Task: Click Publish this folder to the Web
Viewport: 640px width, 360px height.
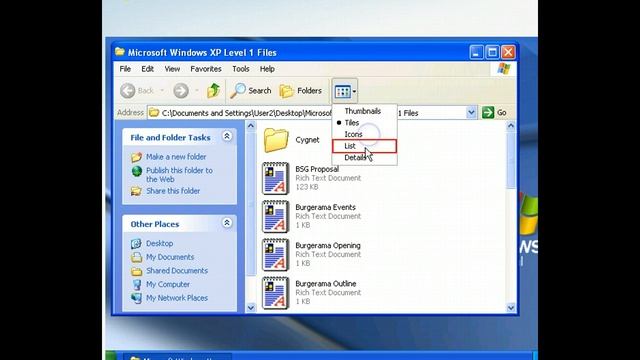Action: [x=179, y=175]
